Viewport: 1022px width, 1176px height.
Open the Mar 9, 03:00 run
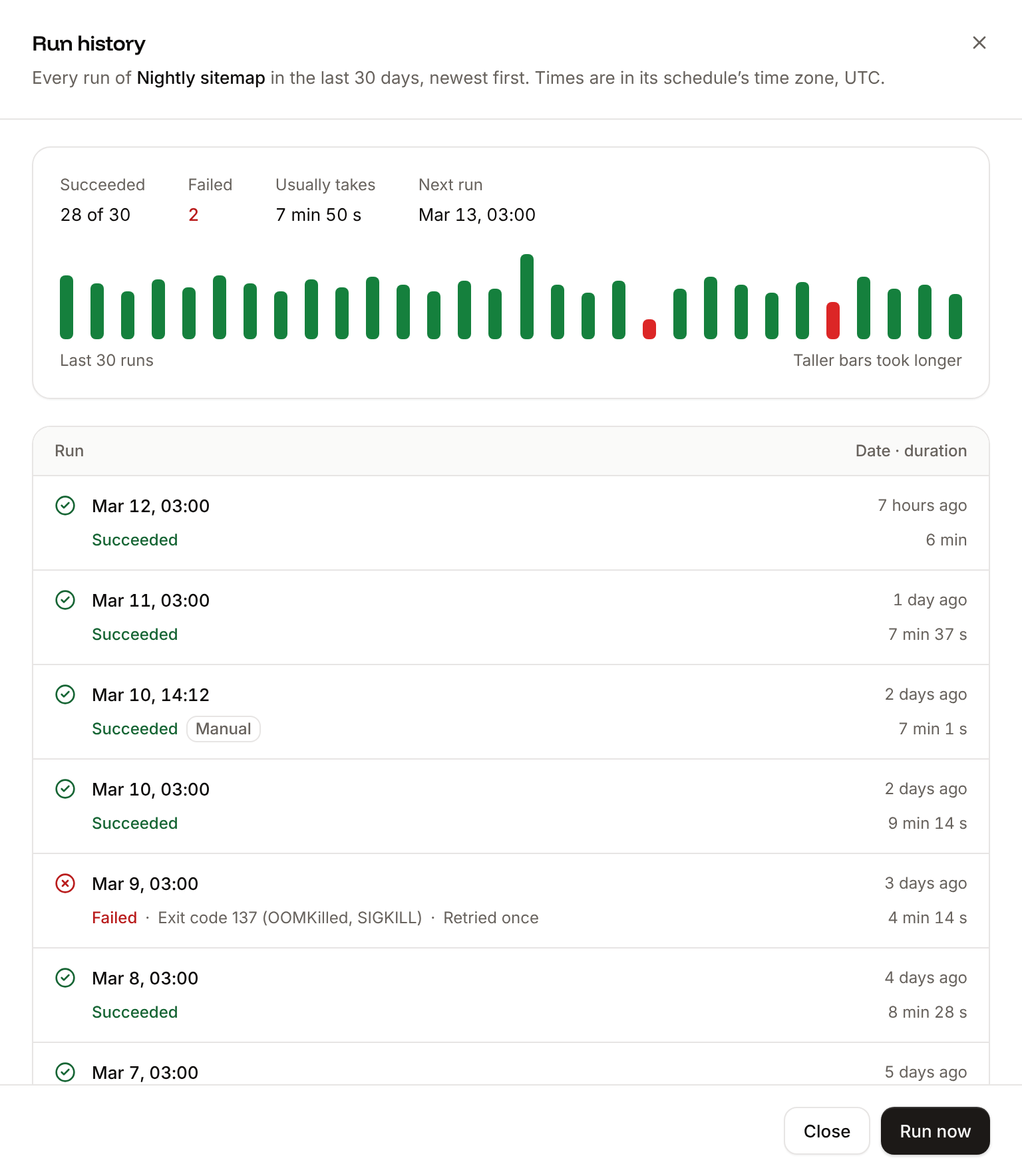(x=511, y=901)
